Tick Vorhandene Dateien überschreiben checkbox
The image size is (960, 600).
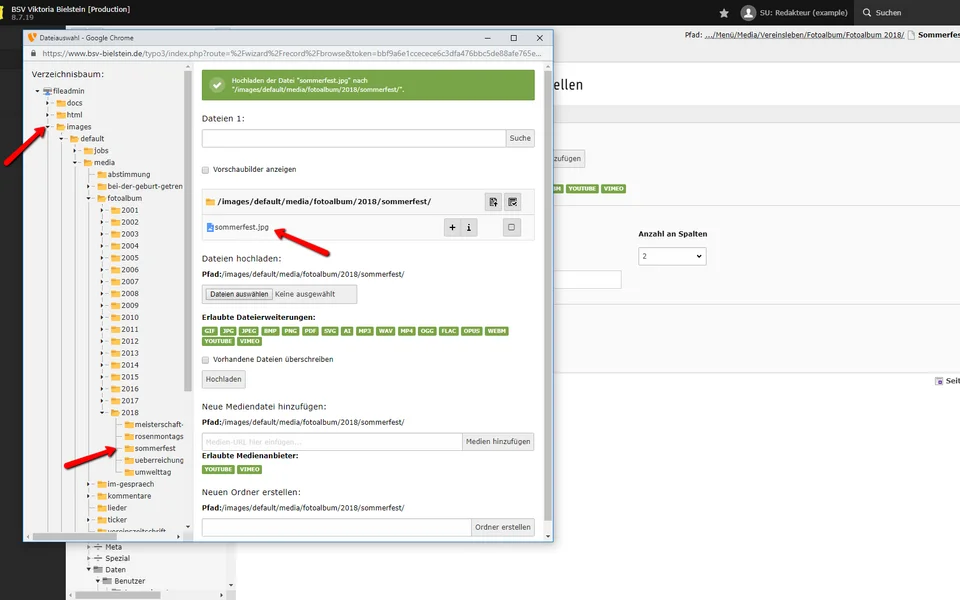(x=206, y=359)
